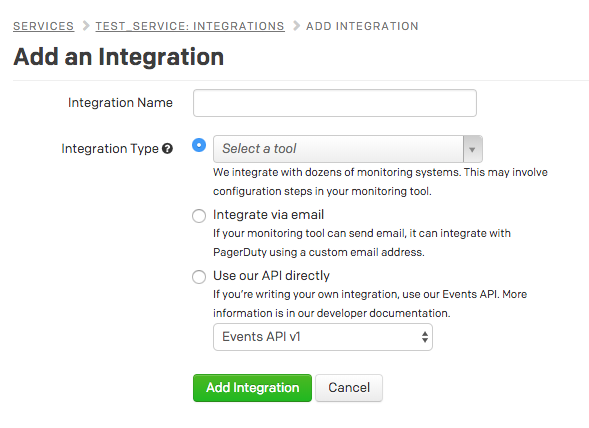Image resolution: width=589 pixels, height=428 pixels.
Task: Open TEST_SERVICE: INTEGRATIONS breadcrumb
Action: [190, 26]
